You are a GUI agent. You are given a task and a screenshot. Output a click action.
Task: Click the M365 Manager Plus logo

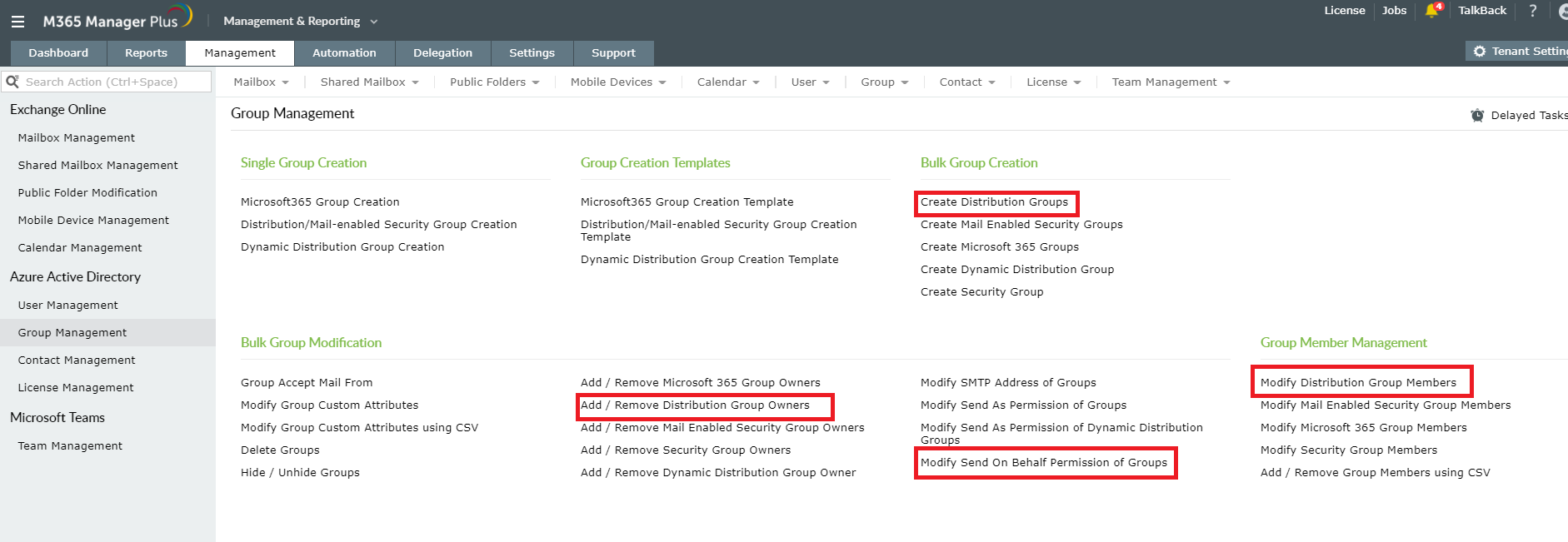[x=117, y=20]
